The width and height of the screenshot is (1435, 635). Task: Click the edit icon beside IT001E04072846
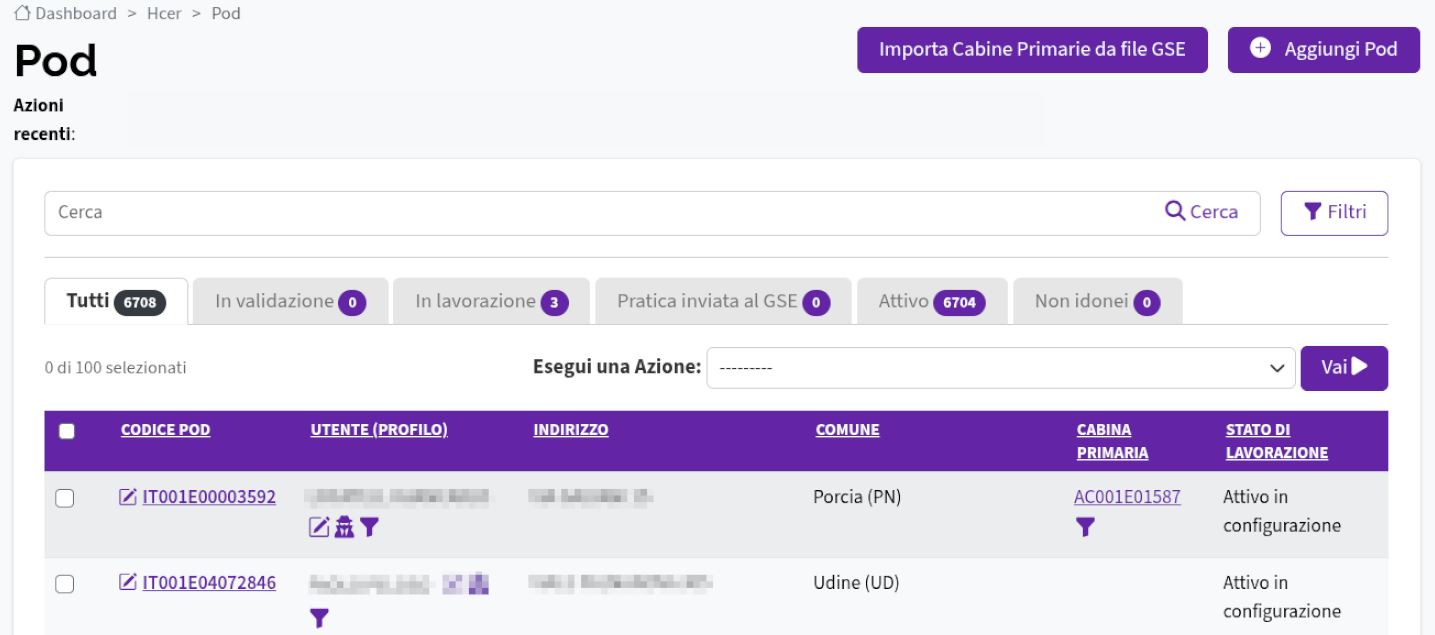click(x=128, y=583)
